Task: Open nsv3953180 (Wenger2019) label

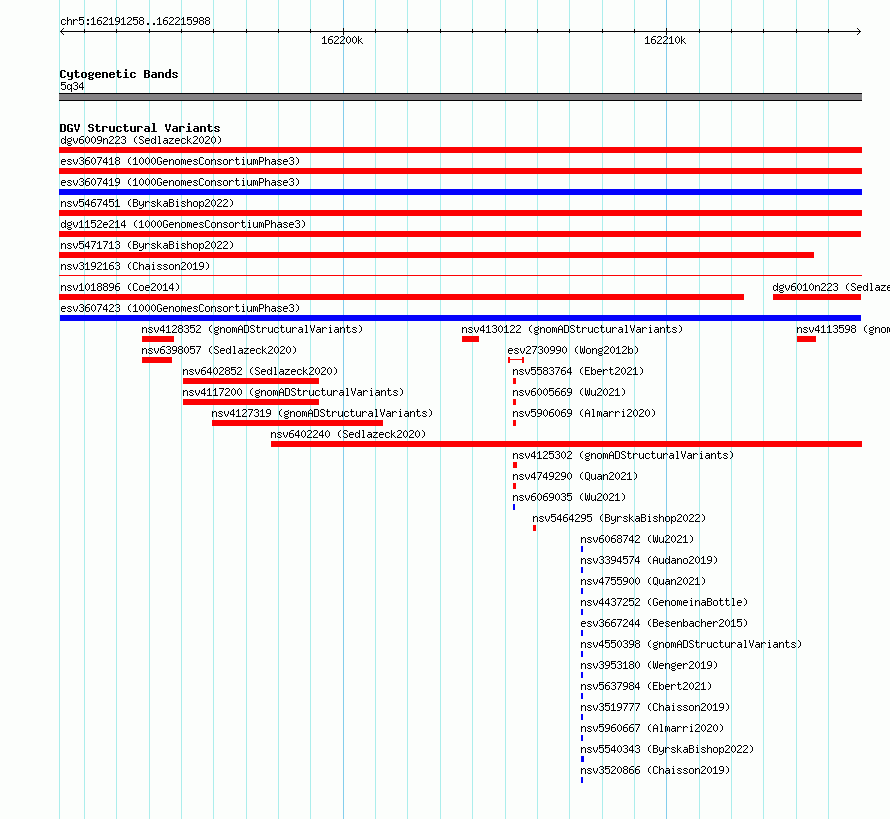Action: click(x=649, y=665)
